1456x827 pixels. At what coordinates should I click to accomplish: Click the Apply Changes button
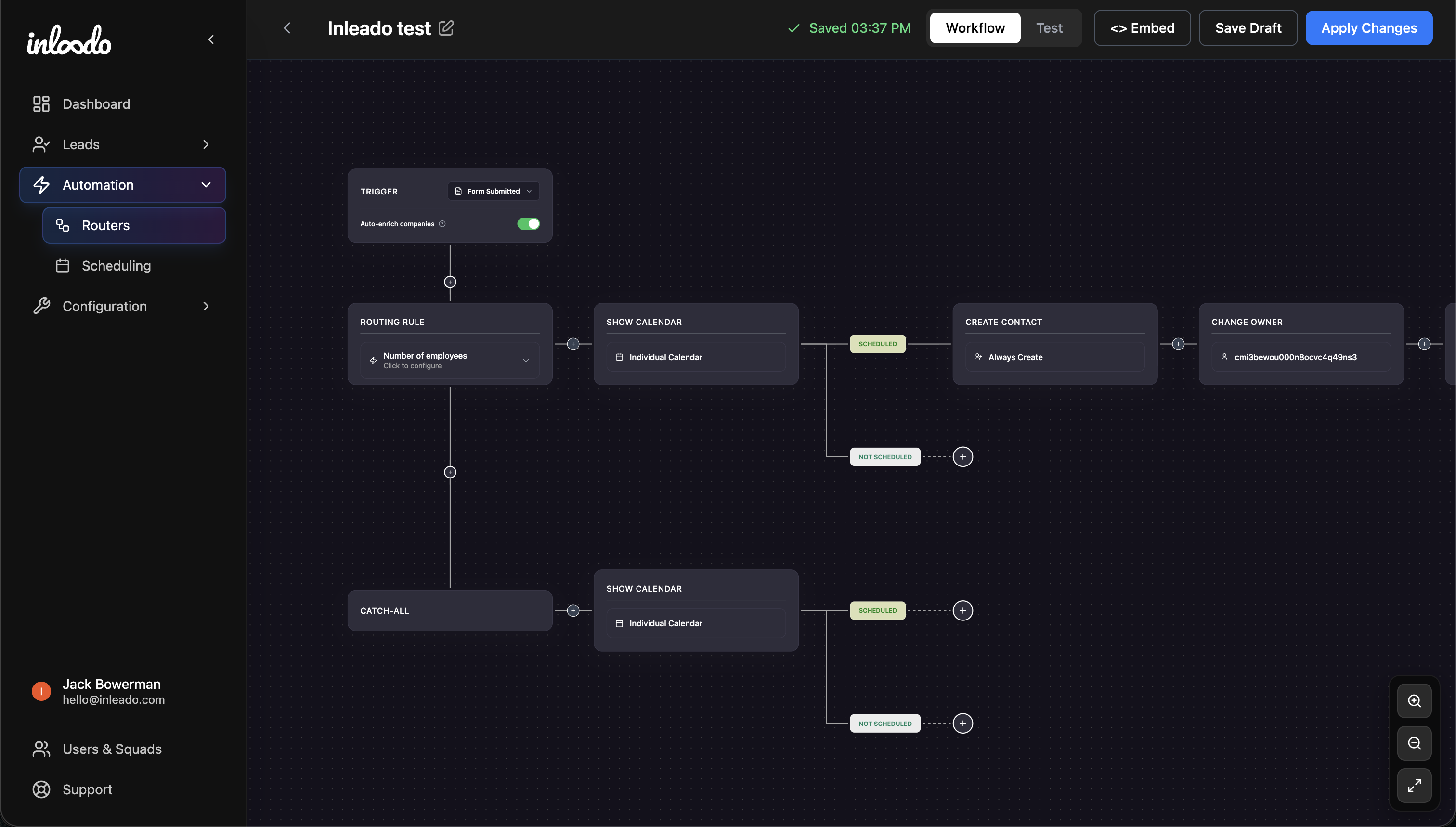tap(1368, 27)
